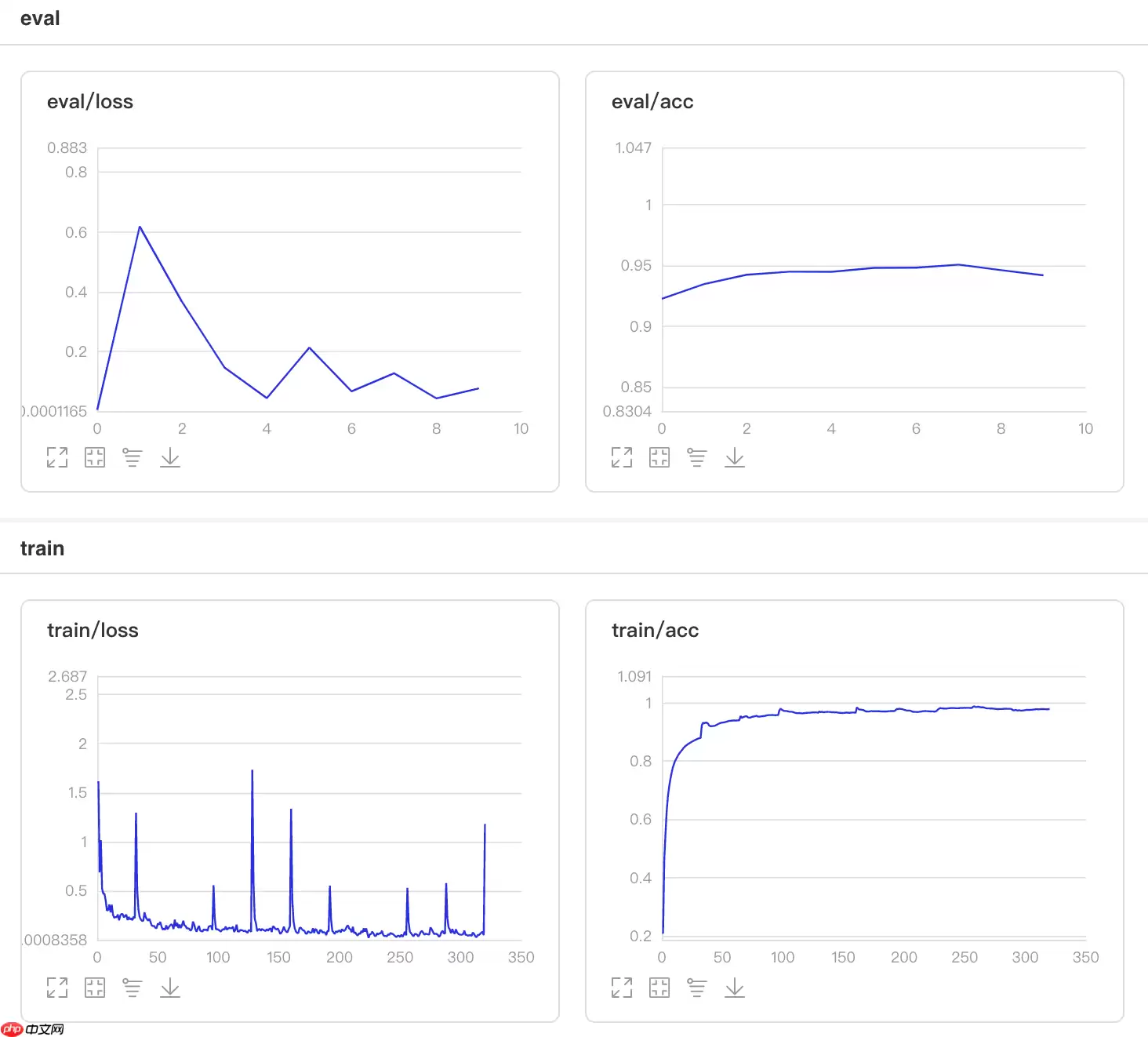Collapse the train section header
The height and width of the screenshot is (1037, 1148).
(42, 548)
